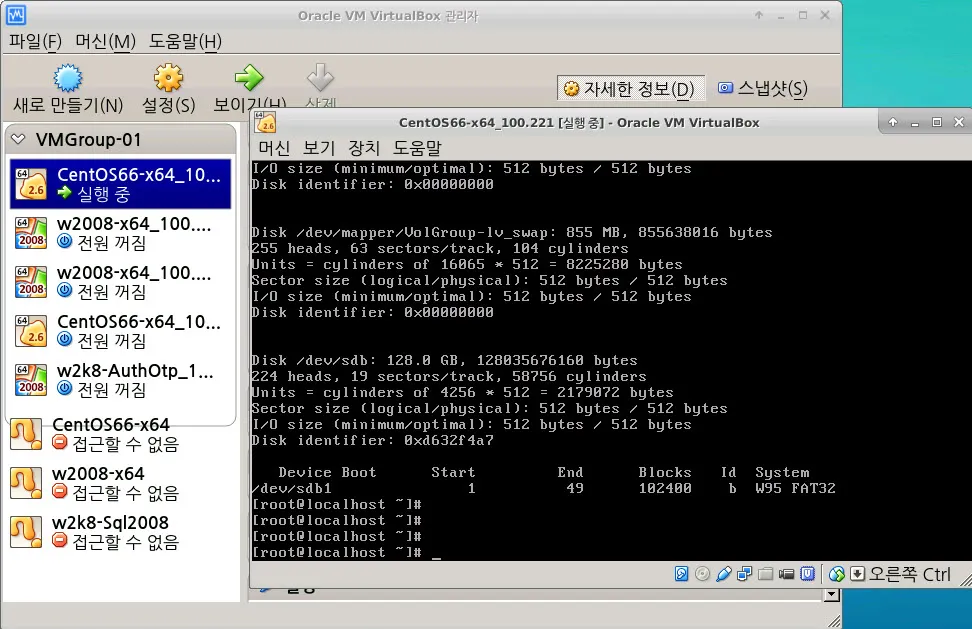Open 머신 menu in the VM window

274,147
